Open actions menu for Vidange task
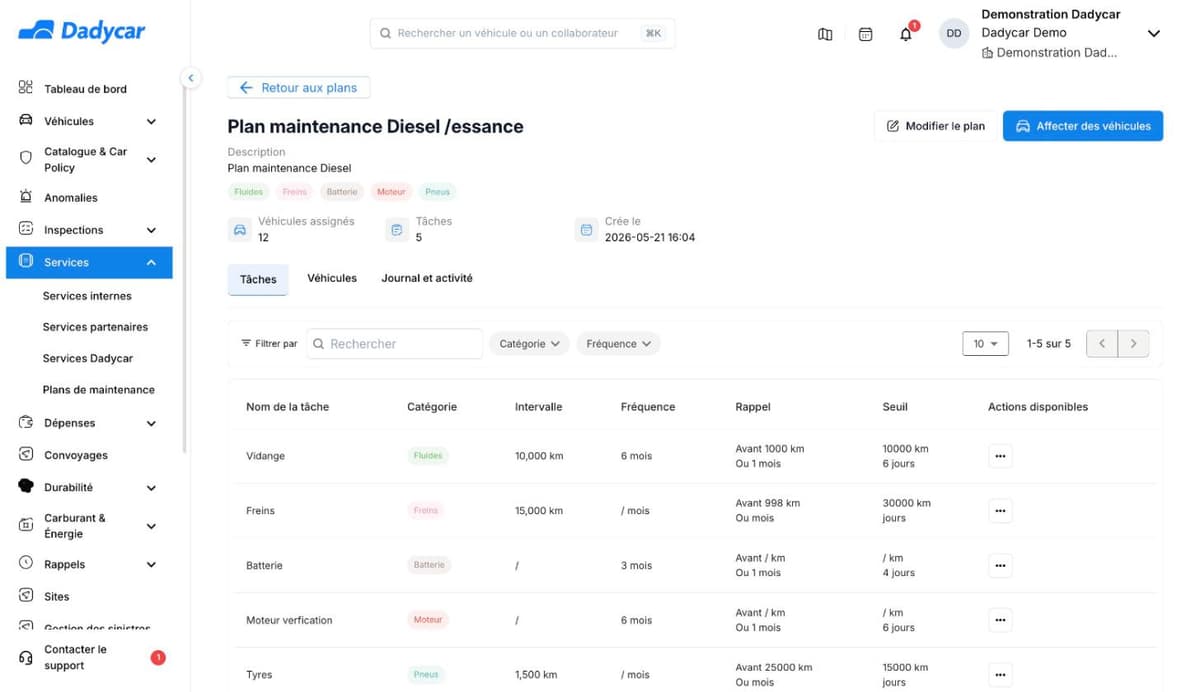1200x692 pixels. (x=1000, y=456)
